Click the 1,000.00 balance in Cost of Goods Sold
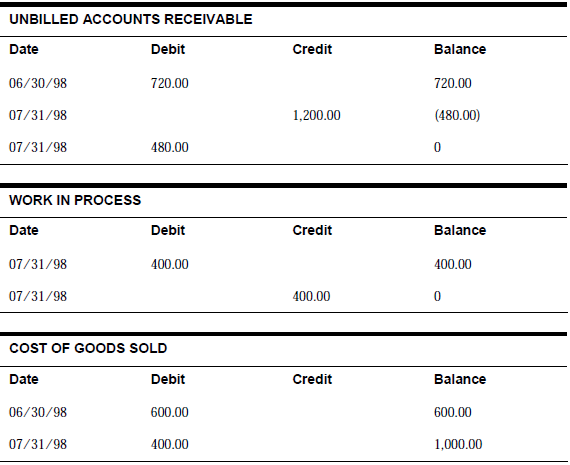This screenshot has width=570, height=465. coord(458,444)
